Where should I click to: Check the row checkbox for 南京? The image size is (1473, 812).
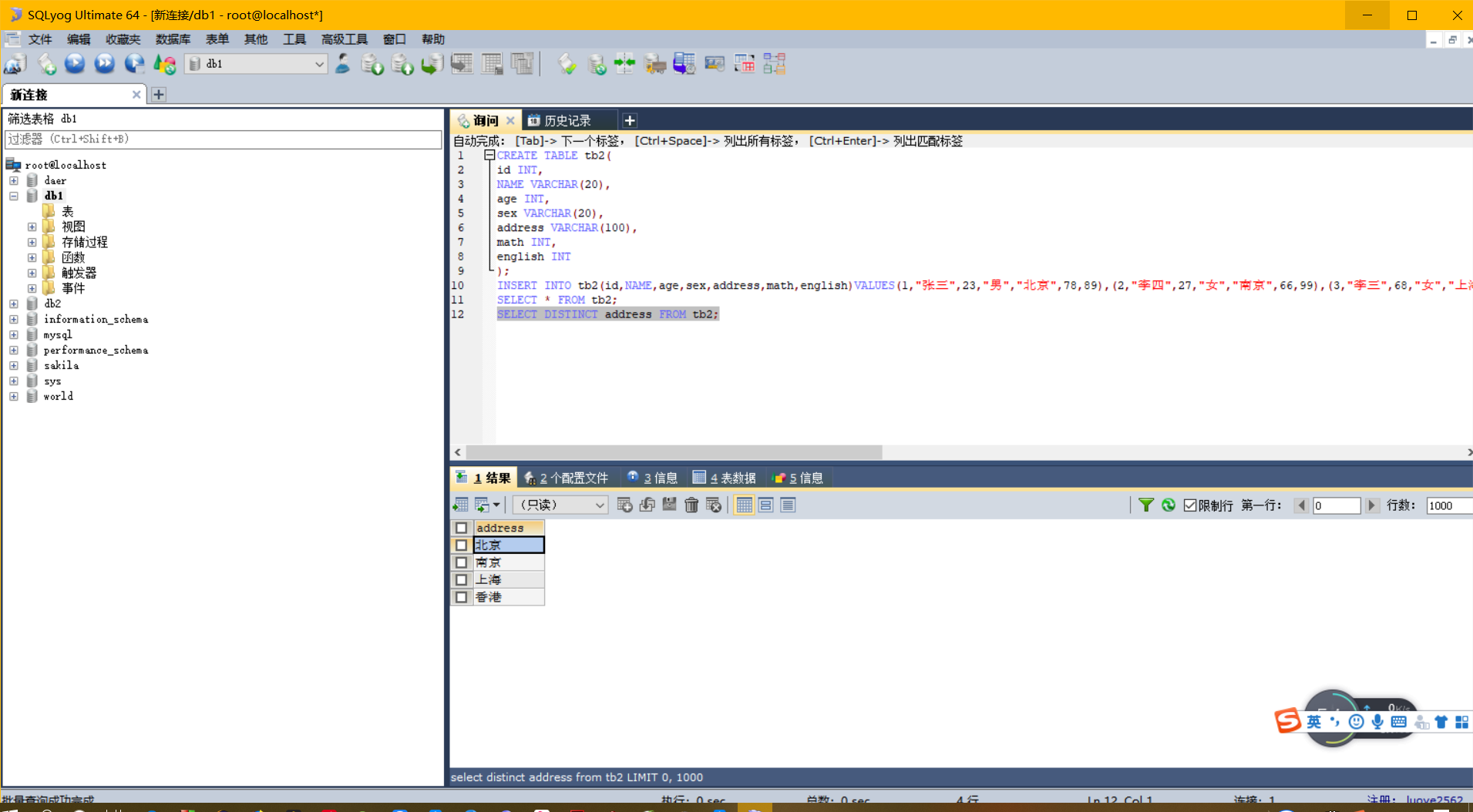(x=462, y=562)
